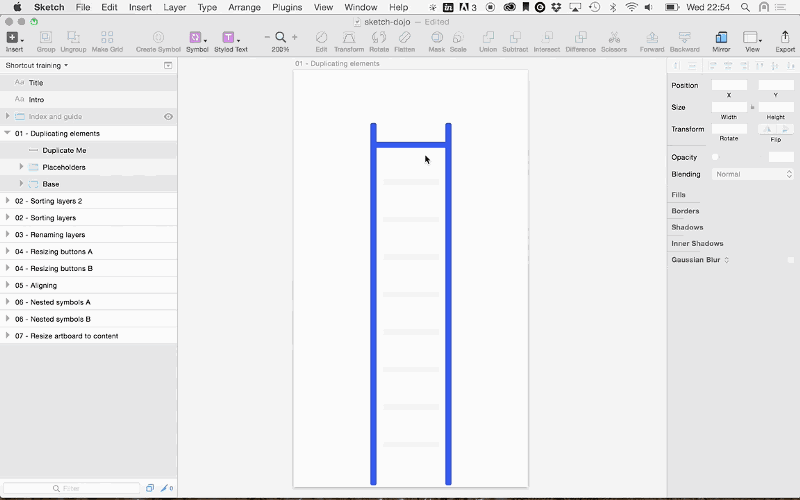
Task: Click the zoom in plus icon
Action: click(294, 37)
